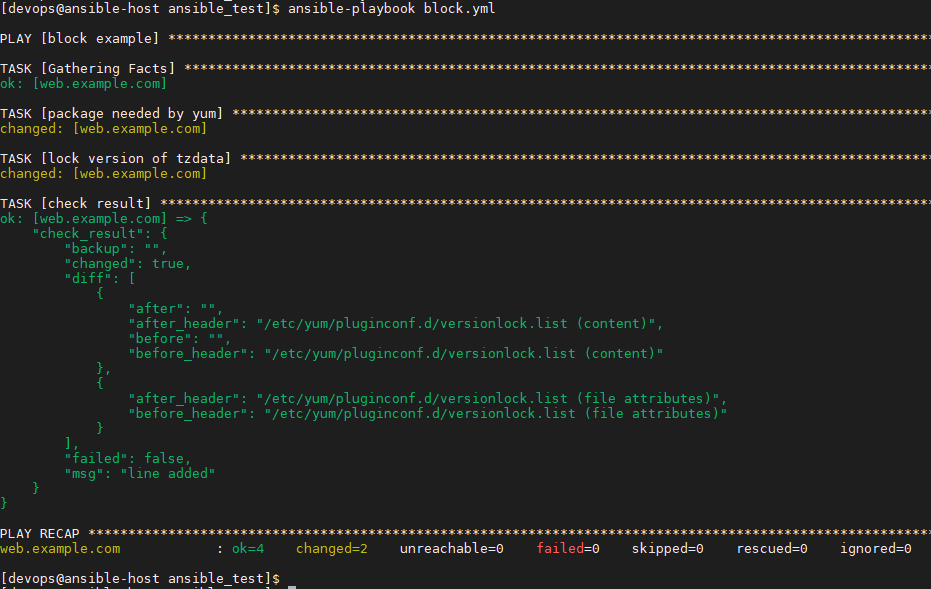Click the 'rescued=0' recap value
This screenshot has width=931, height=589.
pos(772,549)
